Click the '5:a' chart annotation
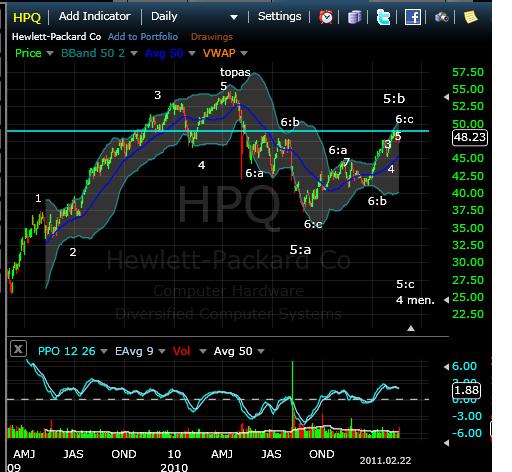The width and height of the screenshot is (512, 472). [300, 250]
